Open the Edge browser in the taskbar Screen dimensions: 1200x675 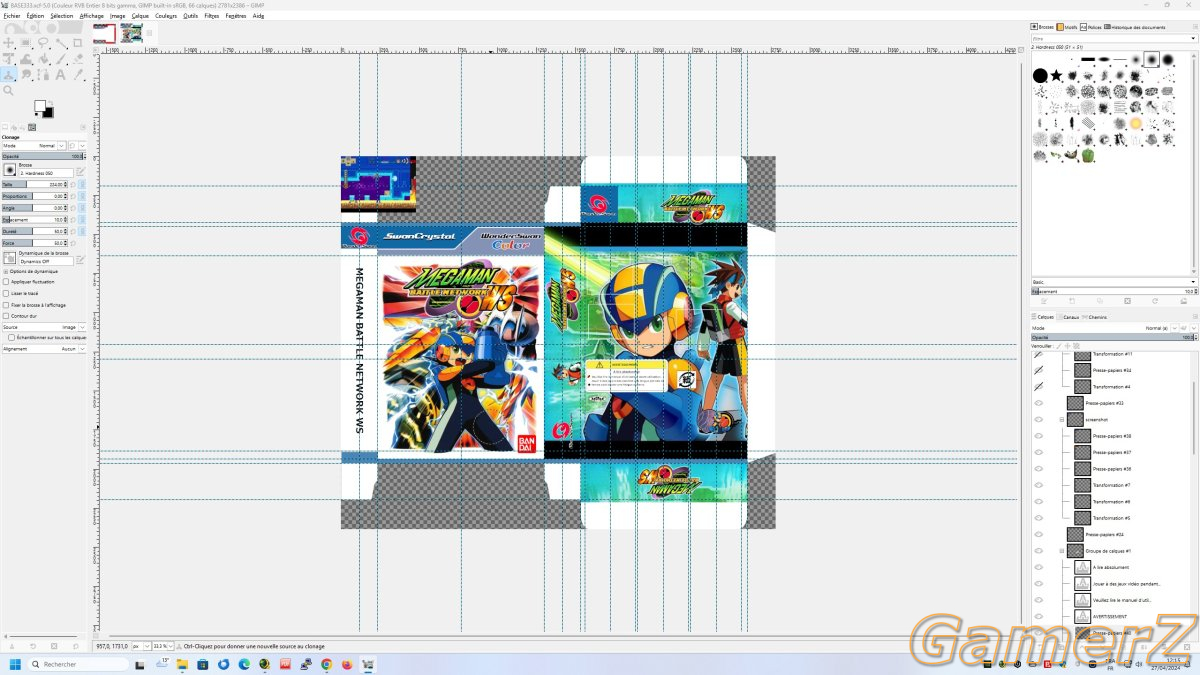point(244,664)
